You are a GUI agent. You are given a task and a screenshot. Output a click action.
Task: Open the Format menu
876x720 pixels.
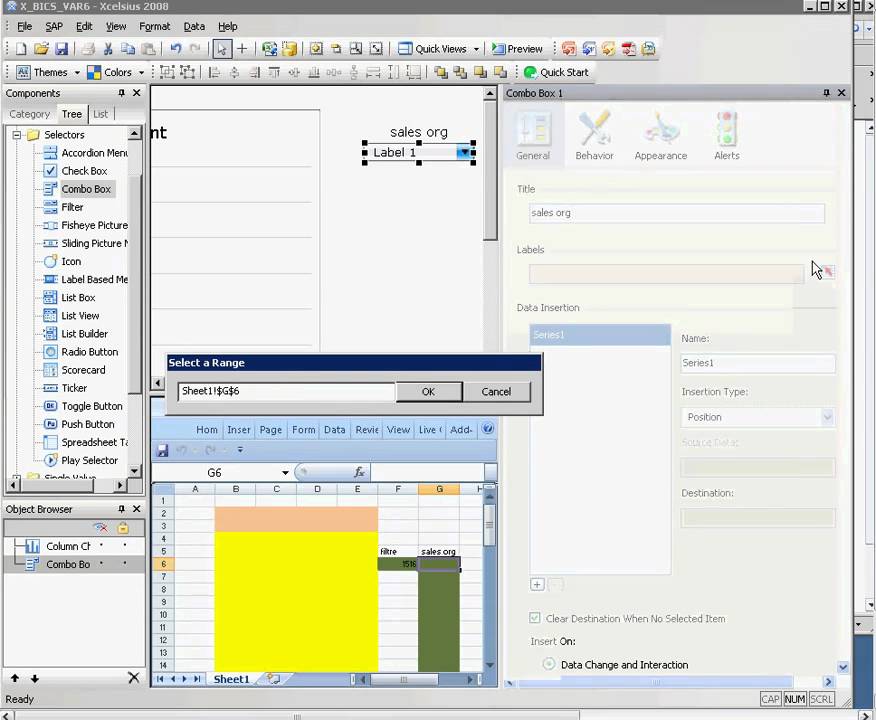(154, 26)
